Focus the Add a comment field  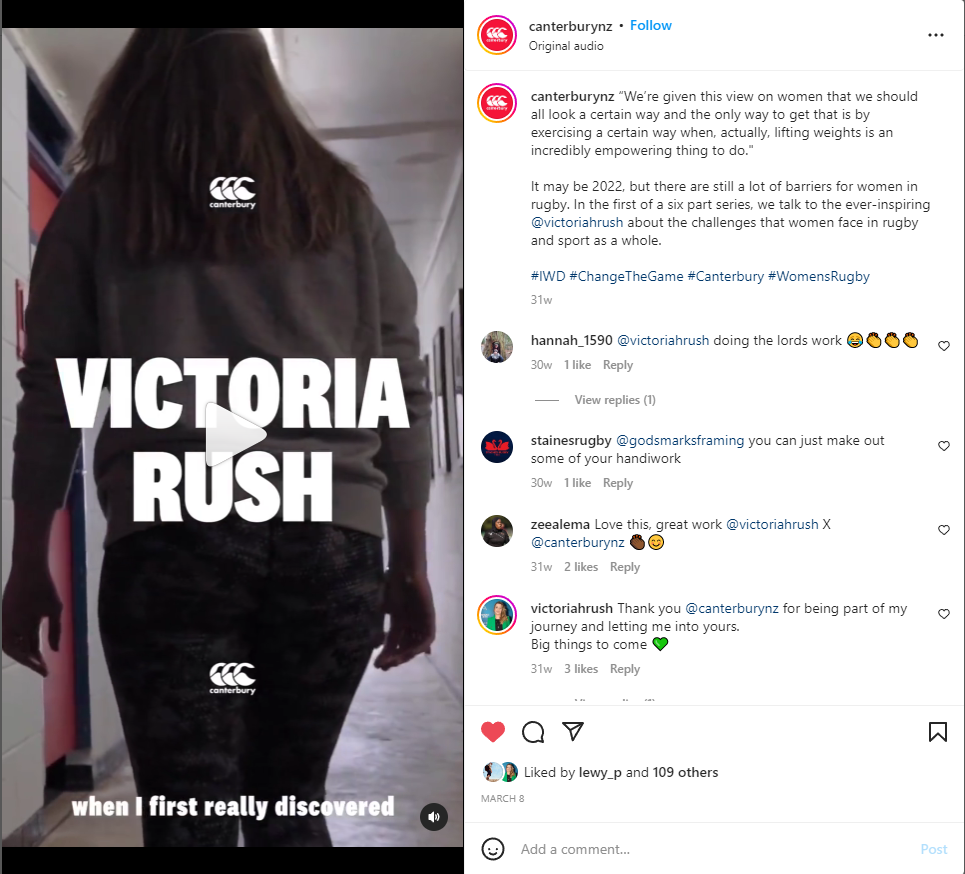(x=714, y=849)
